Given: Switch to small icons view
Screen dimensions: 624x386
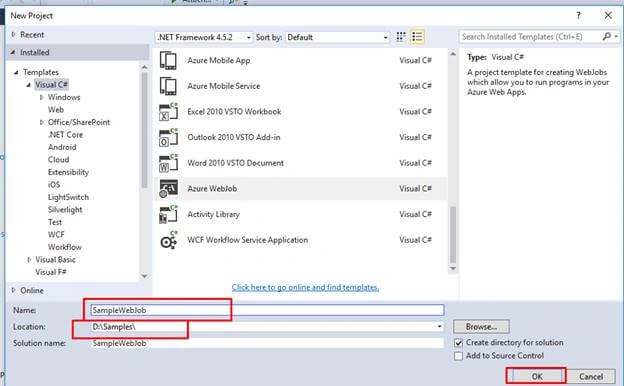Looking at the screenshot, I should [401, 37].
